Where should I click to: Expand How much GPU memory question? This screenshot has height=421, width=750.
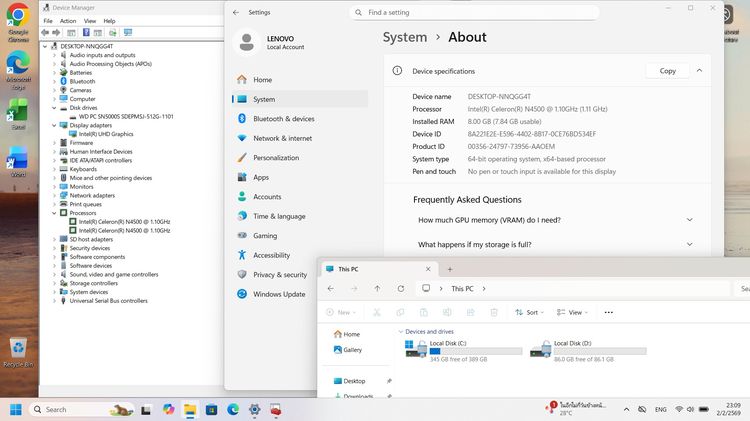(690, 220)
